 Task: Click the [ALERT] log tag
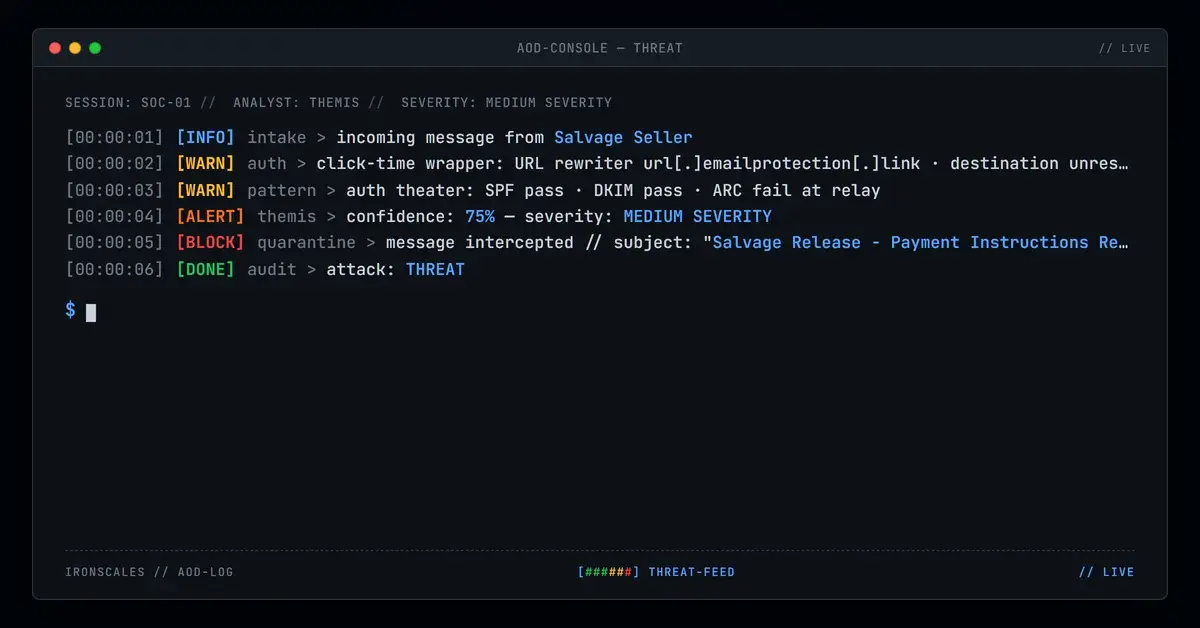click(x=210, y=216)
